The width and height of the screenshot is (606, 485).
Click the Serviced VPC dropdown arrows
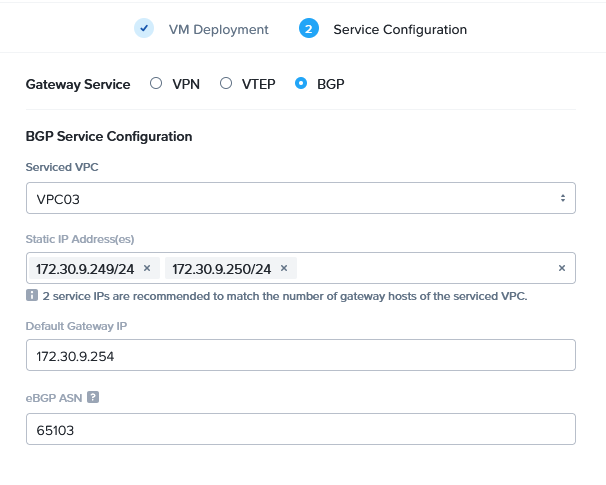[x=562, y=198]
